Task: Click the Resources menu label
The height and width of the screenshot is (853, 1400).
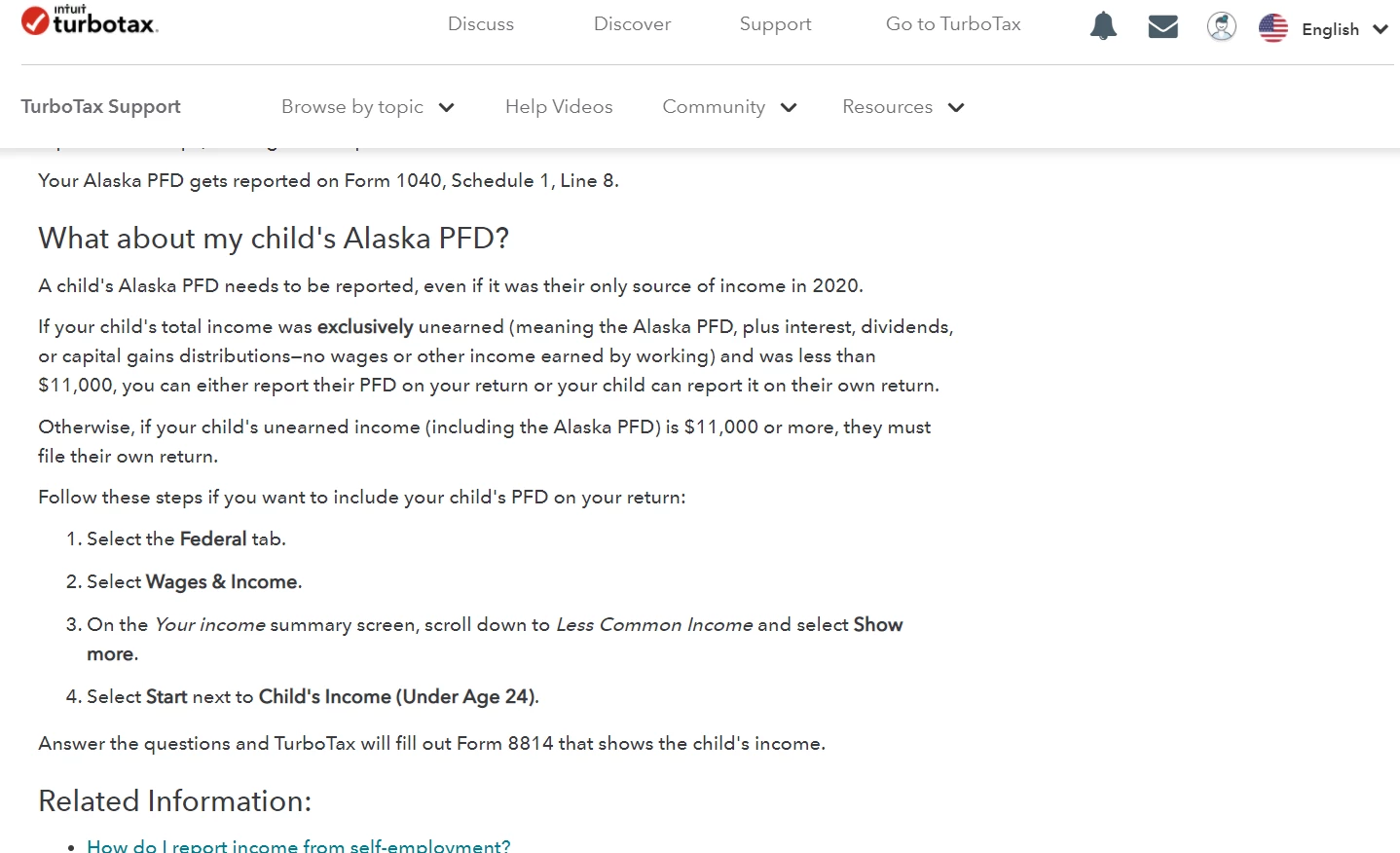Action: (x=888, y=107)
